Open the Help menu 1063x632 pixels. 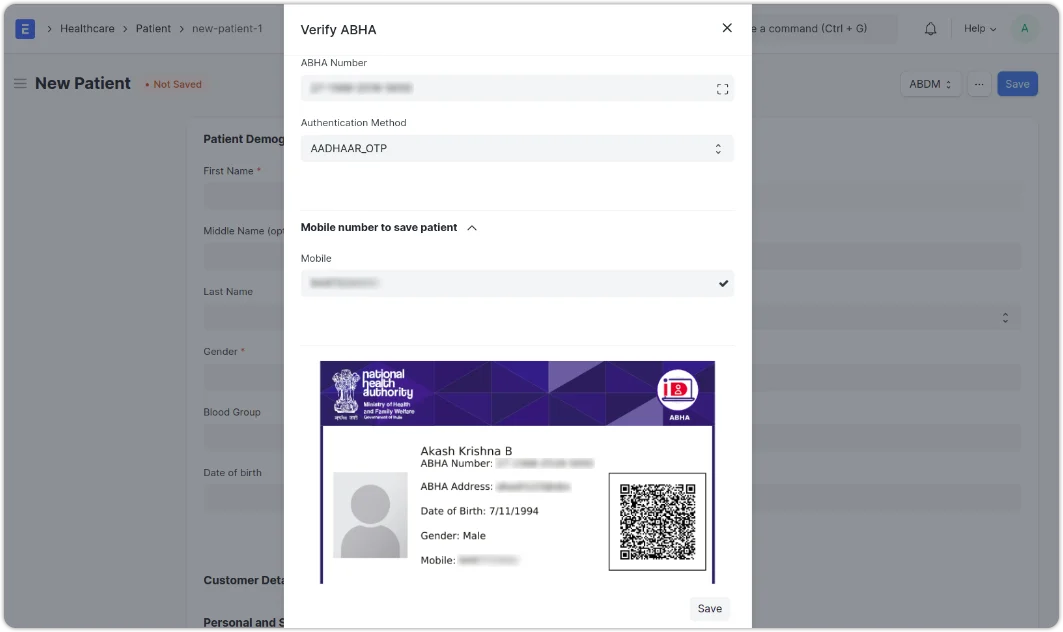pos(979,28)
